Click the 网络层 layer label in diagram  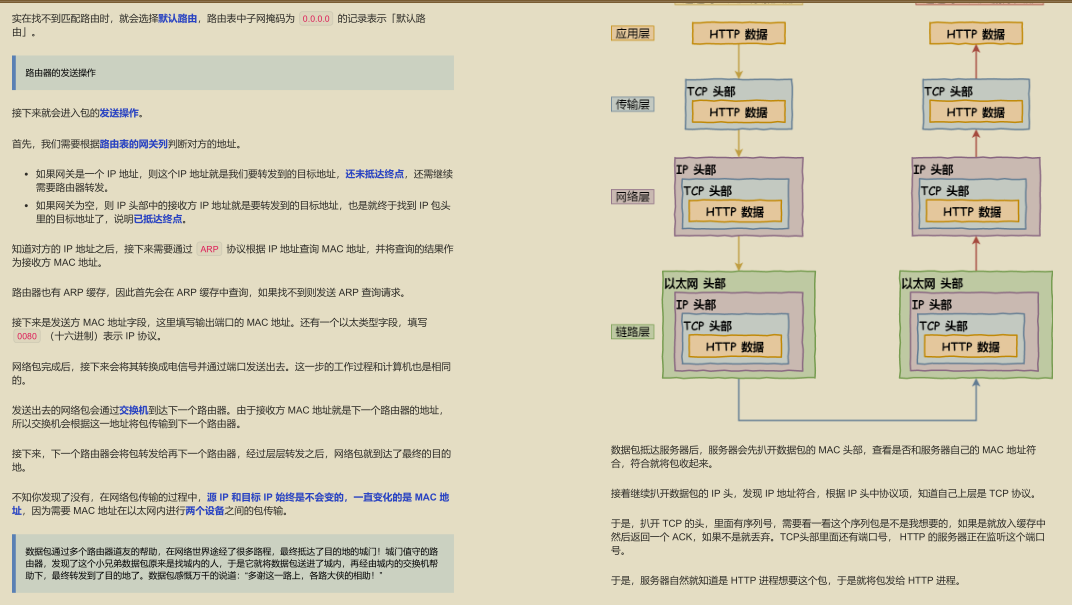point(632,197)
